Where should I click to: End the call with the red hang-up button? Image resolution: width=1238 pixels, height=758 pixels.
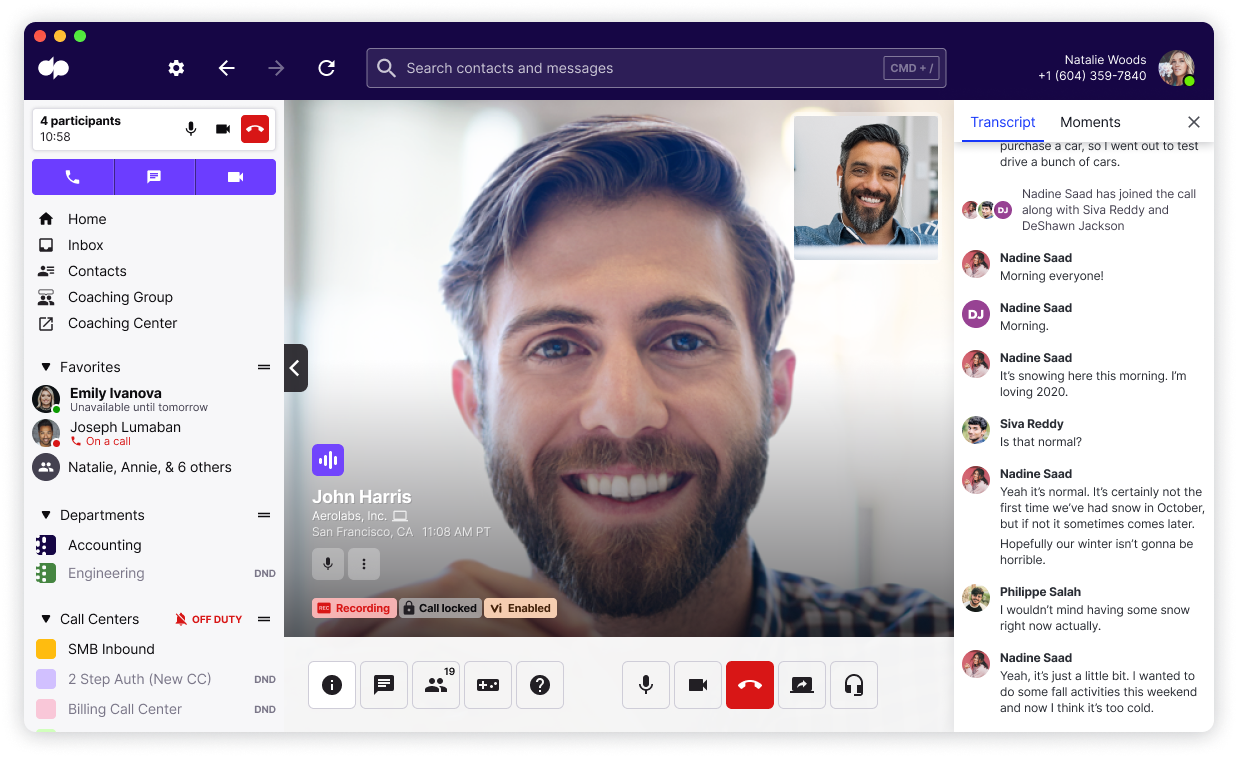coord(750,685)
